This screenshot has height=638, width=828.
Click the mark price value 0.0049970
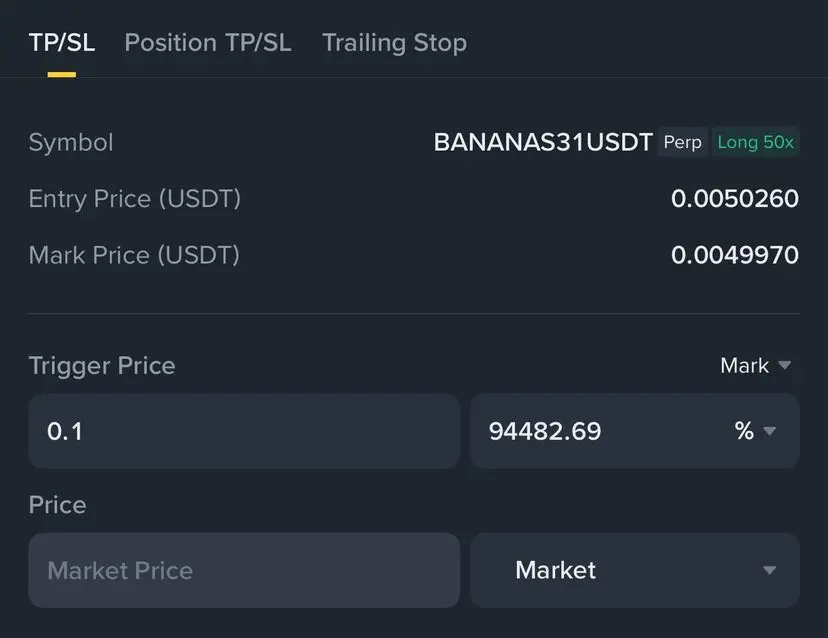click(x=734, y=255)
